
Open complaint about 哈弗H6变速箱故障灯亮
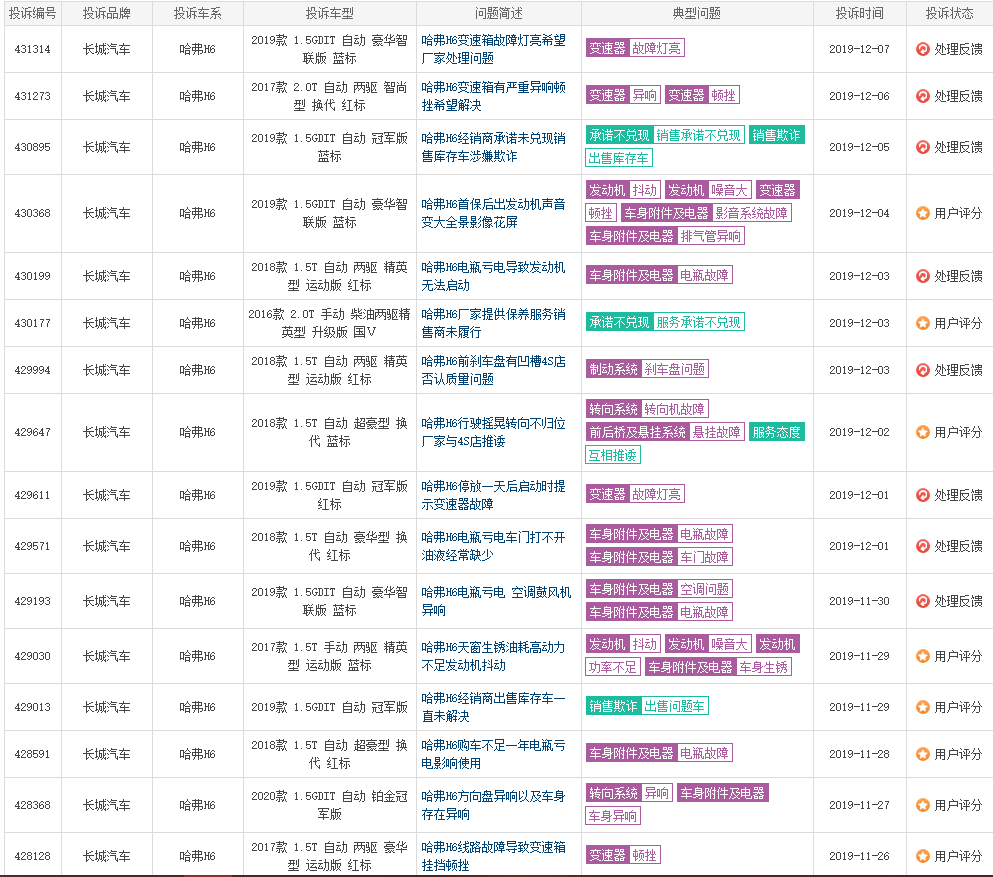click(x=493, y=49)
